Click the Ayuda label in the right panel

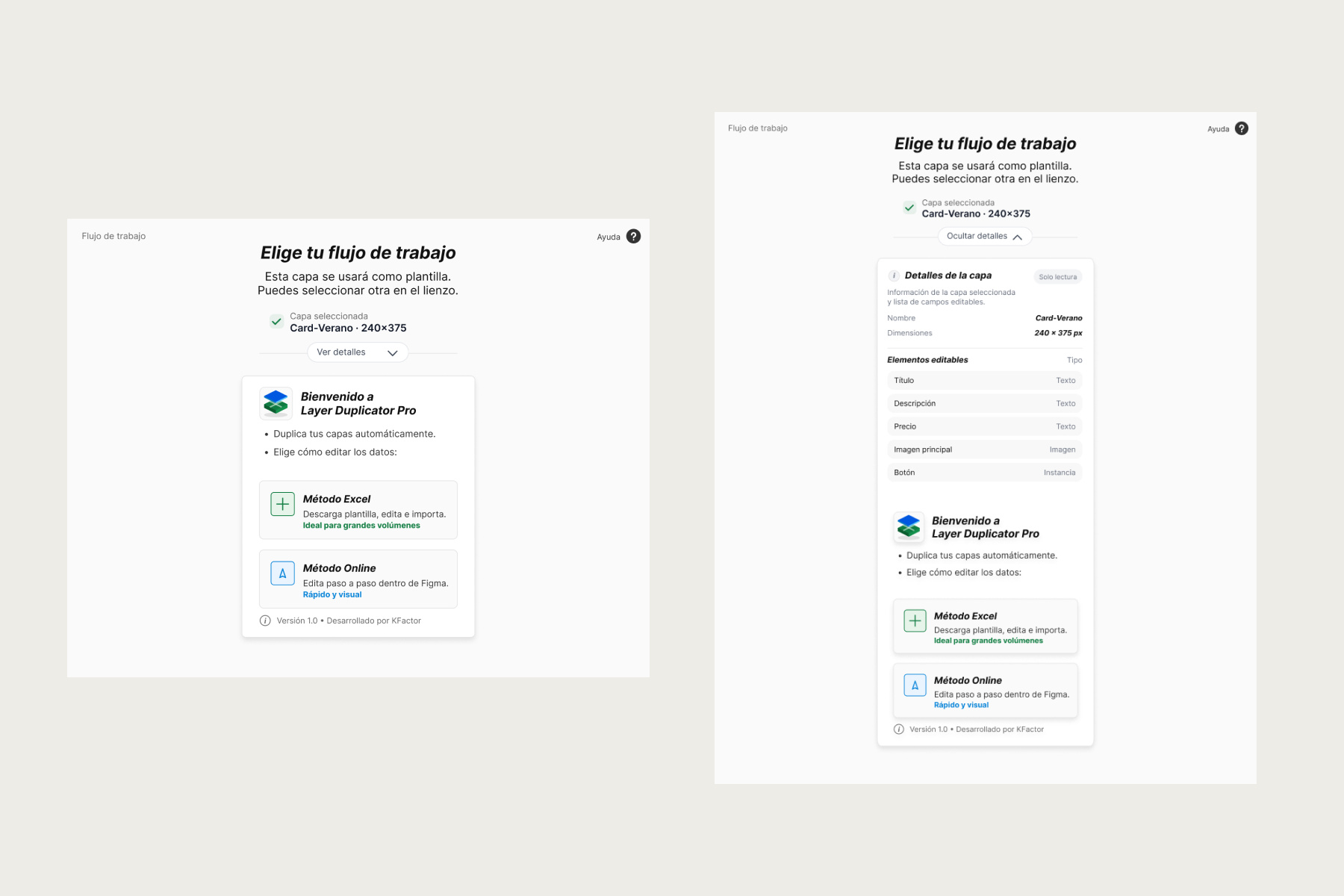(x=1218, y=129)
